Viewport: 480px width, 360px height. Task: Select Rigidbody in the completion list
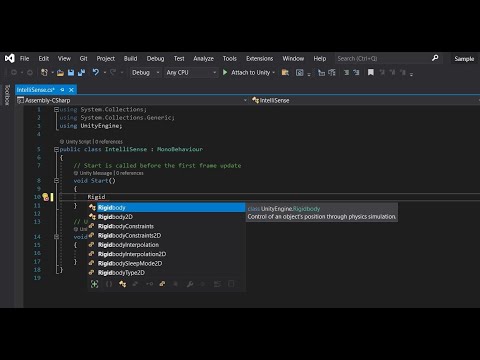click(x=167, y=207)
